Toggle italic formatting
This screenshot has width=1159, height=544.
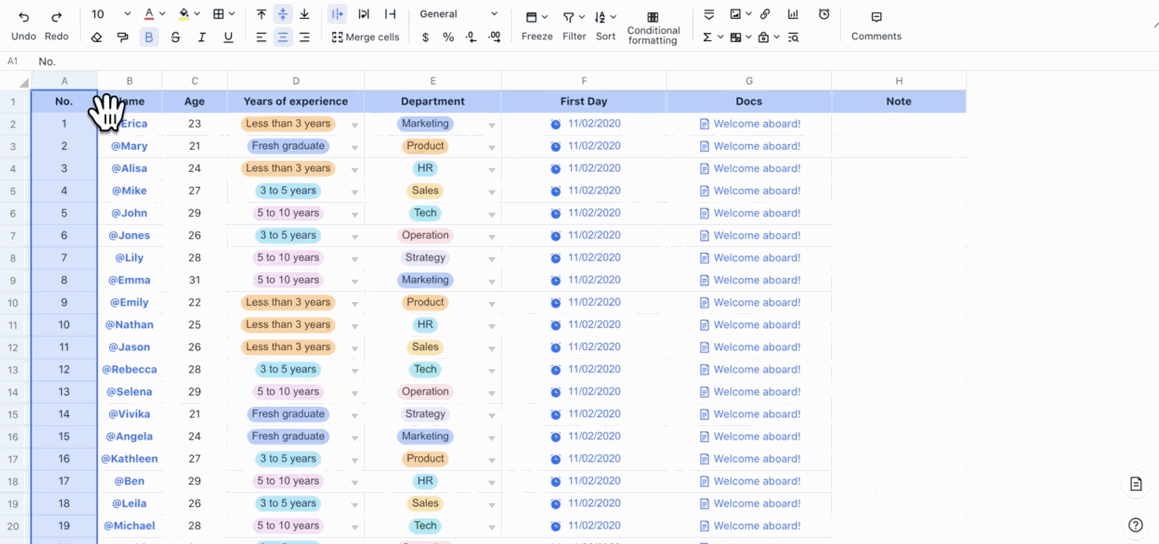202,37
